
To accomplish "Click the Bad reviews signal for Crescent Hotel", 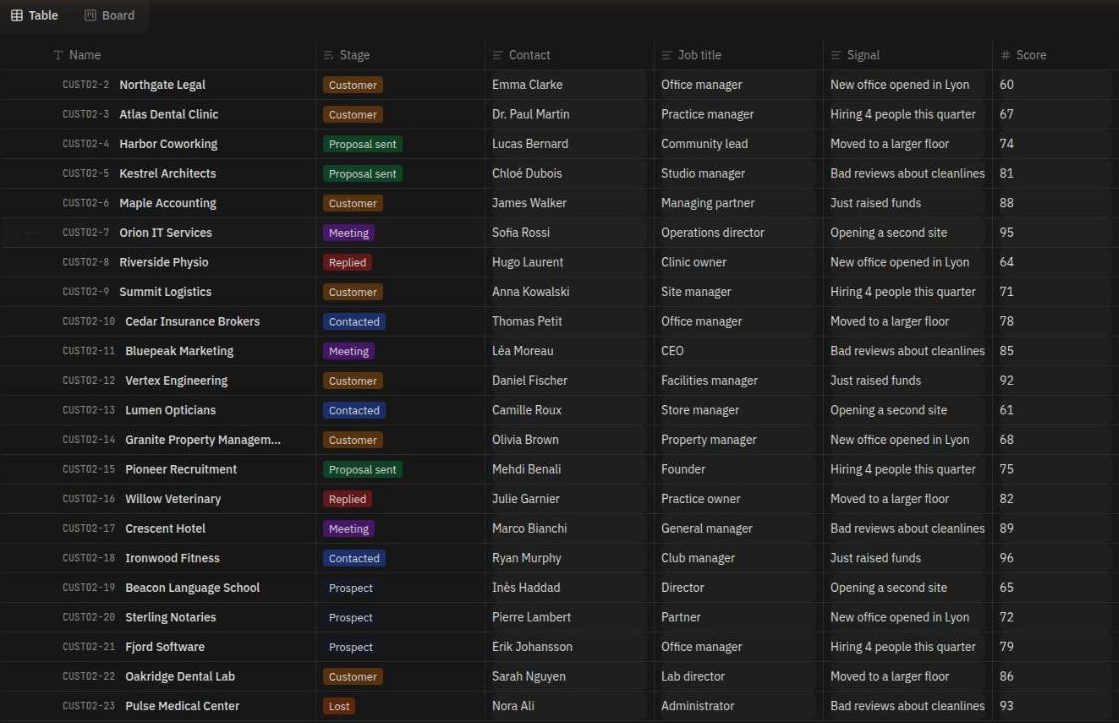I will point(907,529).
